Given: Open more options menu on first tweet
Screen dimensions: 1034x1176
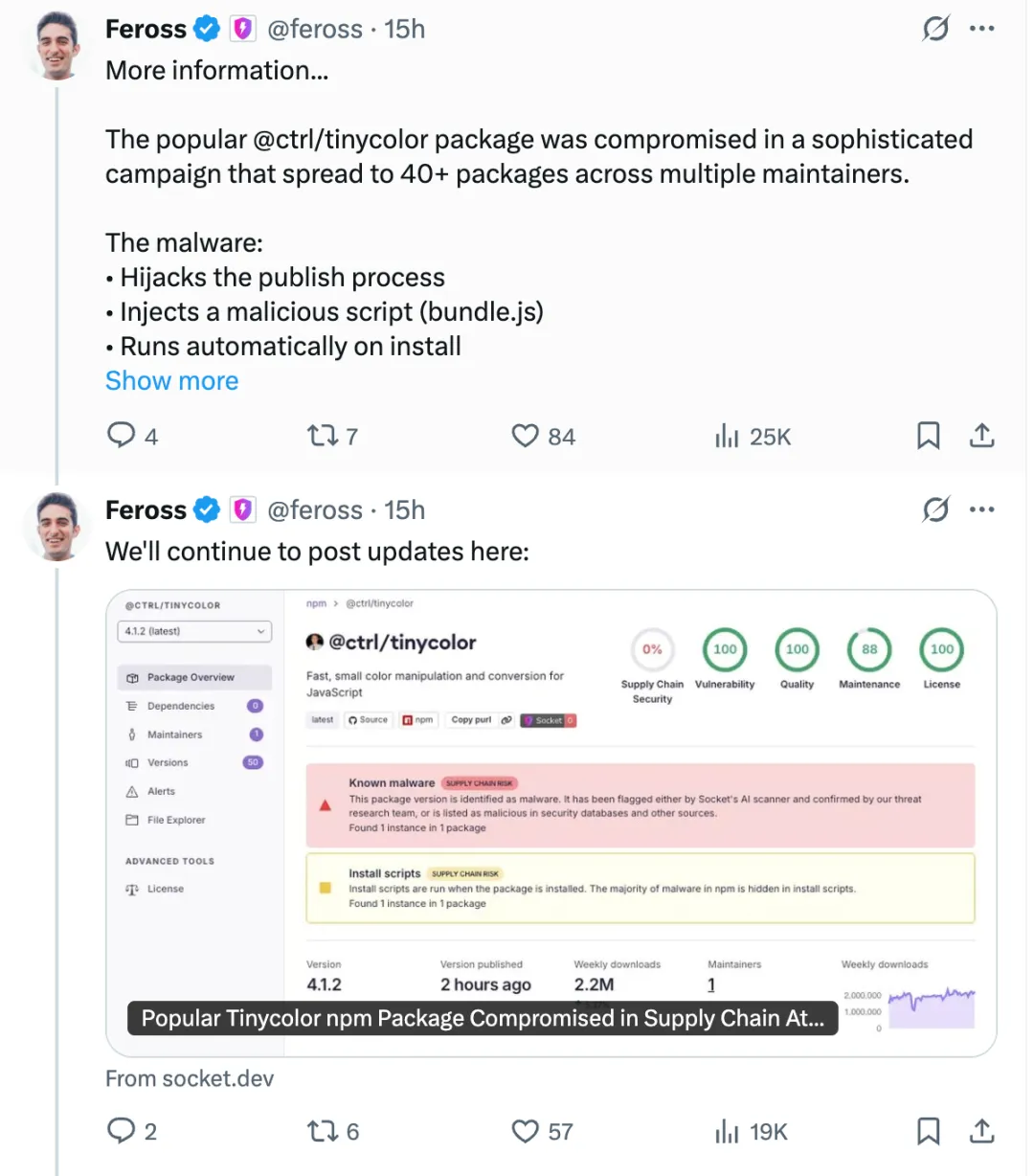Looking at the screenshot, I should tap(982, 29).
